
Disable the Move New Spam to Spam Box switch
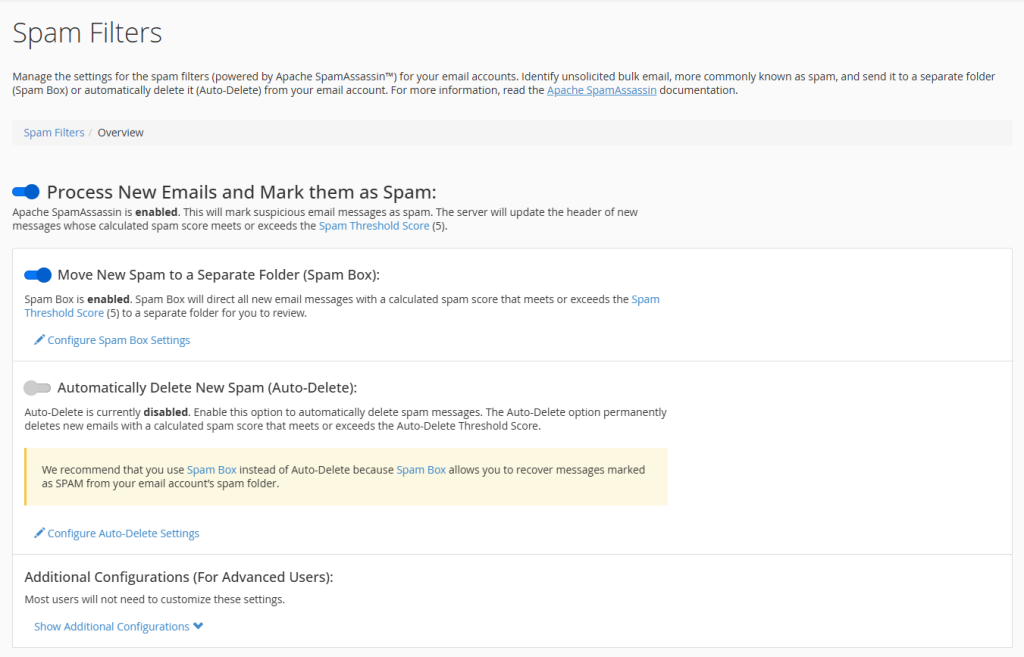38,275
